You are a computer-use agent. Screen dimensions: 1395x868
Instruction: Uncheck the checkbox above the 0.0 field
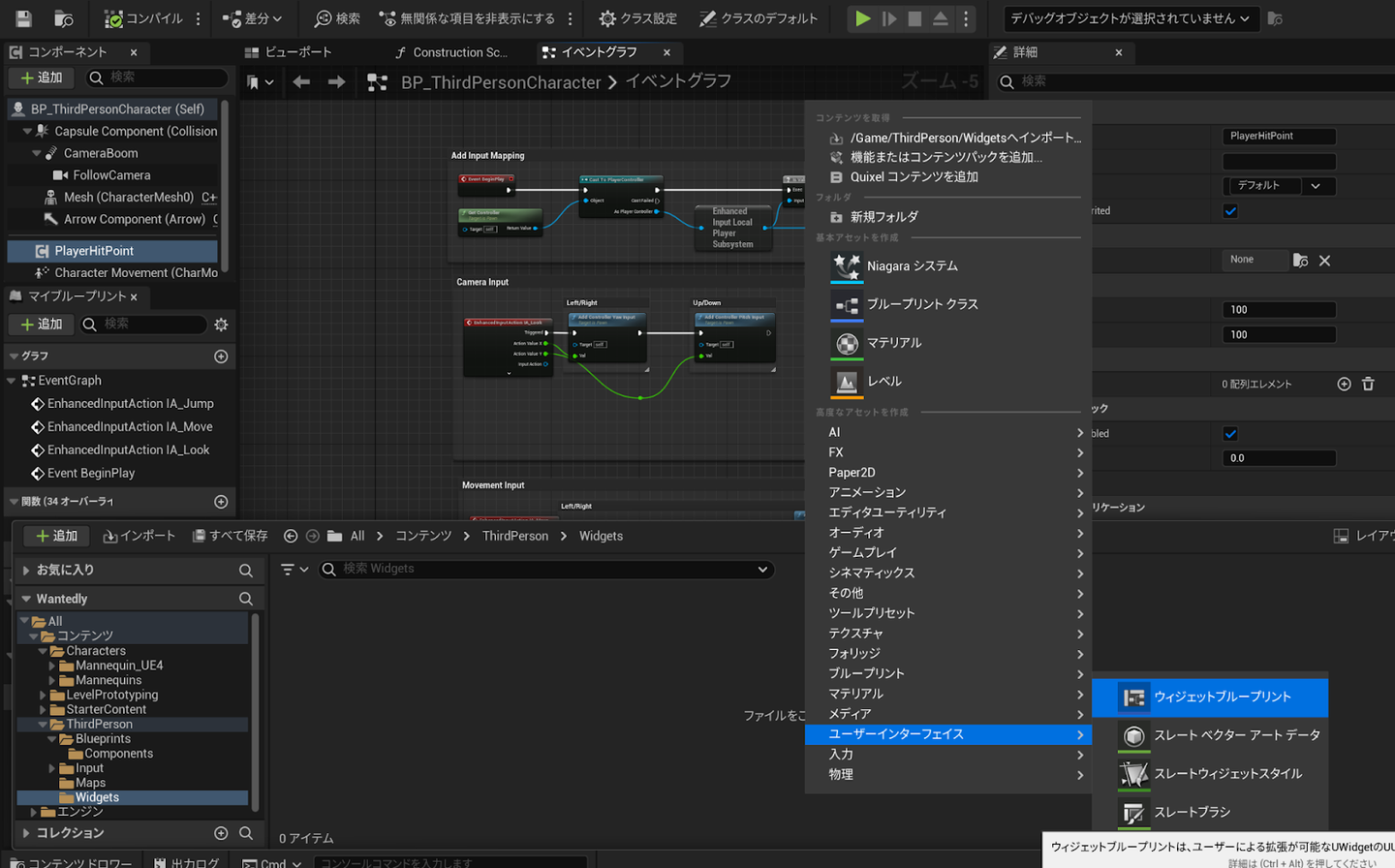[x=1230, y=434]
